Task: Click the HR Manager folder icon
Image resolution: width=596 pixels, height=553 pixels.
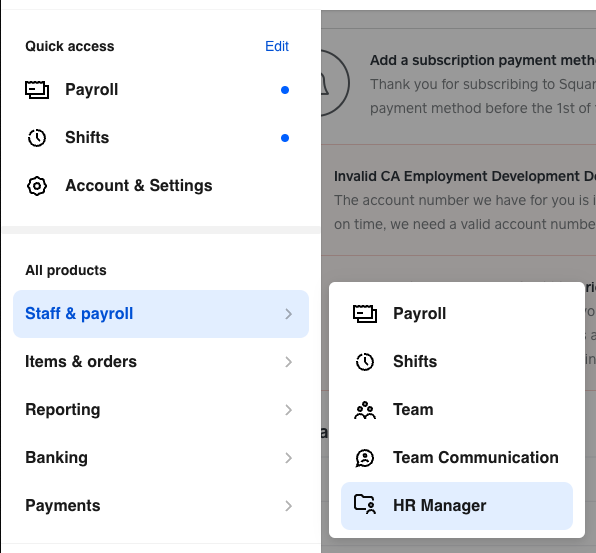Action: [x=365, y=505]
